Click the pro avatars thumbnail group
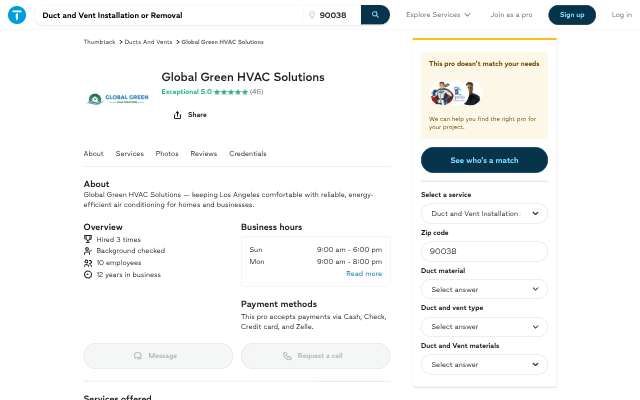This screenshot has height=400, width=640. click(x=455, y=93)
